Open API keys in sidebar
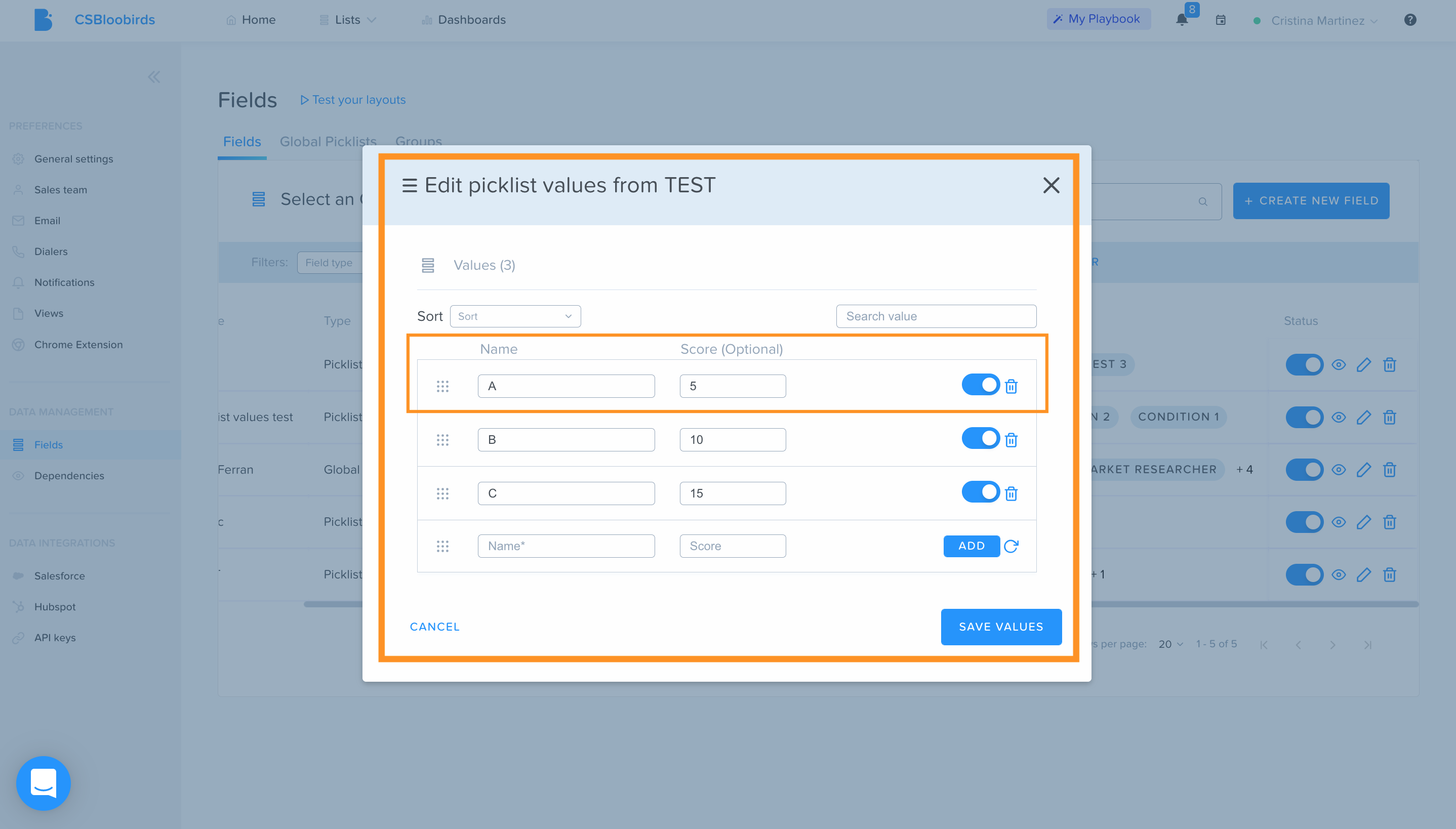Viewport: 1456px width, 829px height. click(55, 638)
